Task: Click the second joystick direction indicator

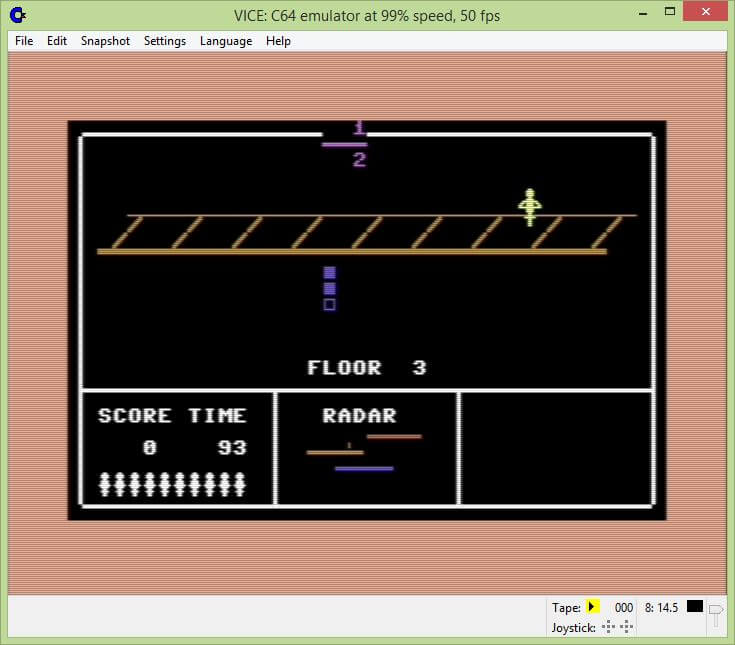Action: (x=626, y=627)
